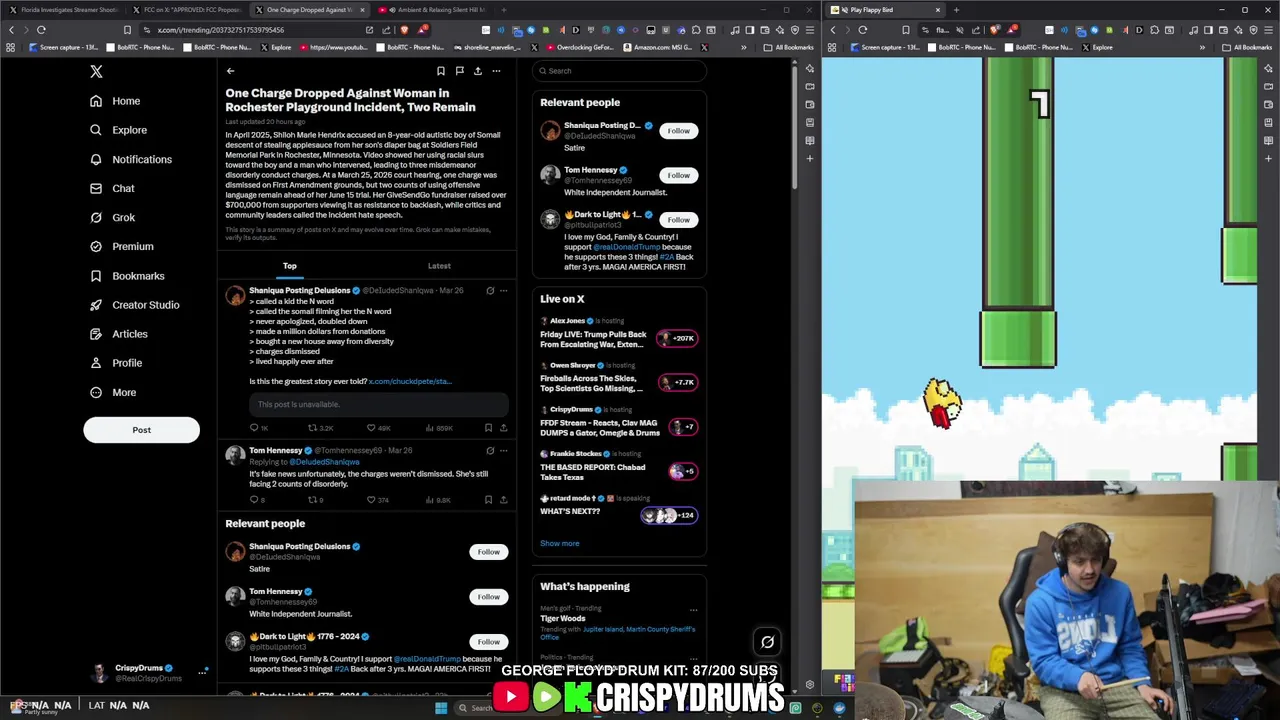Click the X logo in the sidebar
Image resolution: width=1280 pixels, height=720 pixels.
click(96, 71)
